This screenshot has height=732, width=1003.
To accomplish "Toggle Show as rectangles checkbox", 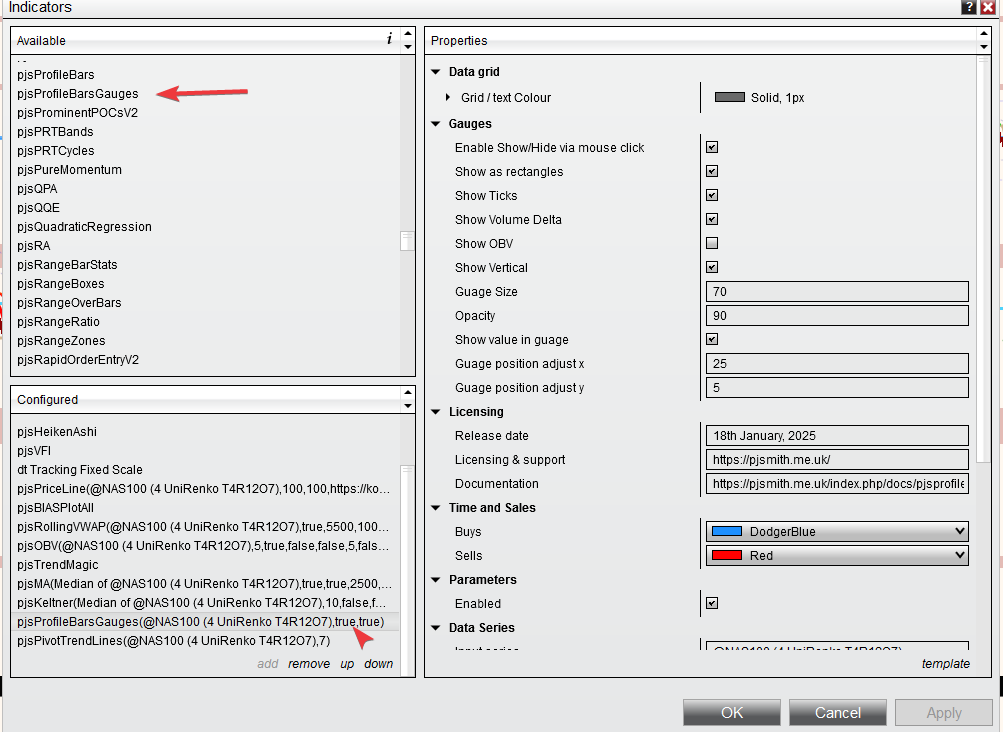I will 712,171.
